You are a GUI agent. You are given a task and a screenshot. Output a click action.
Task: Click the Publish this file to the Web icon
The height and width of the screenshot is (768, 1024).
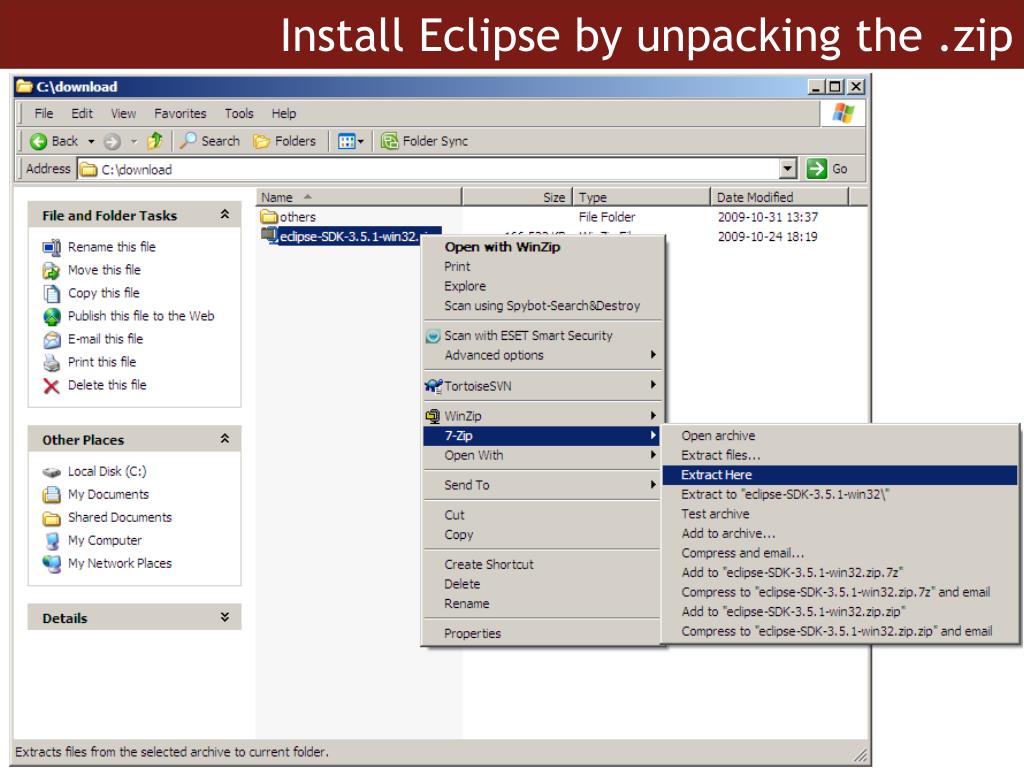coord(52,317)
